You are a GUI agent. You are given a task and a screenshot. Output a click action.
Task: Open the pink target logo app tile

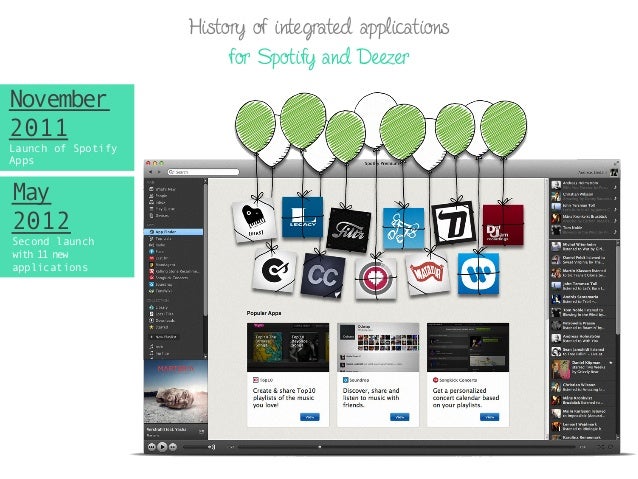(376, 278)
